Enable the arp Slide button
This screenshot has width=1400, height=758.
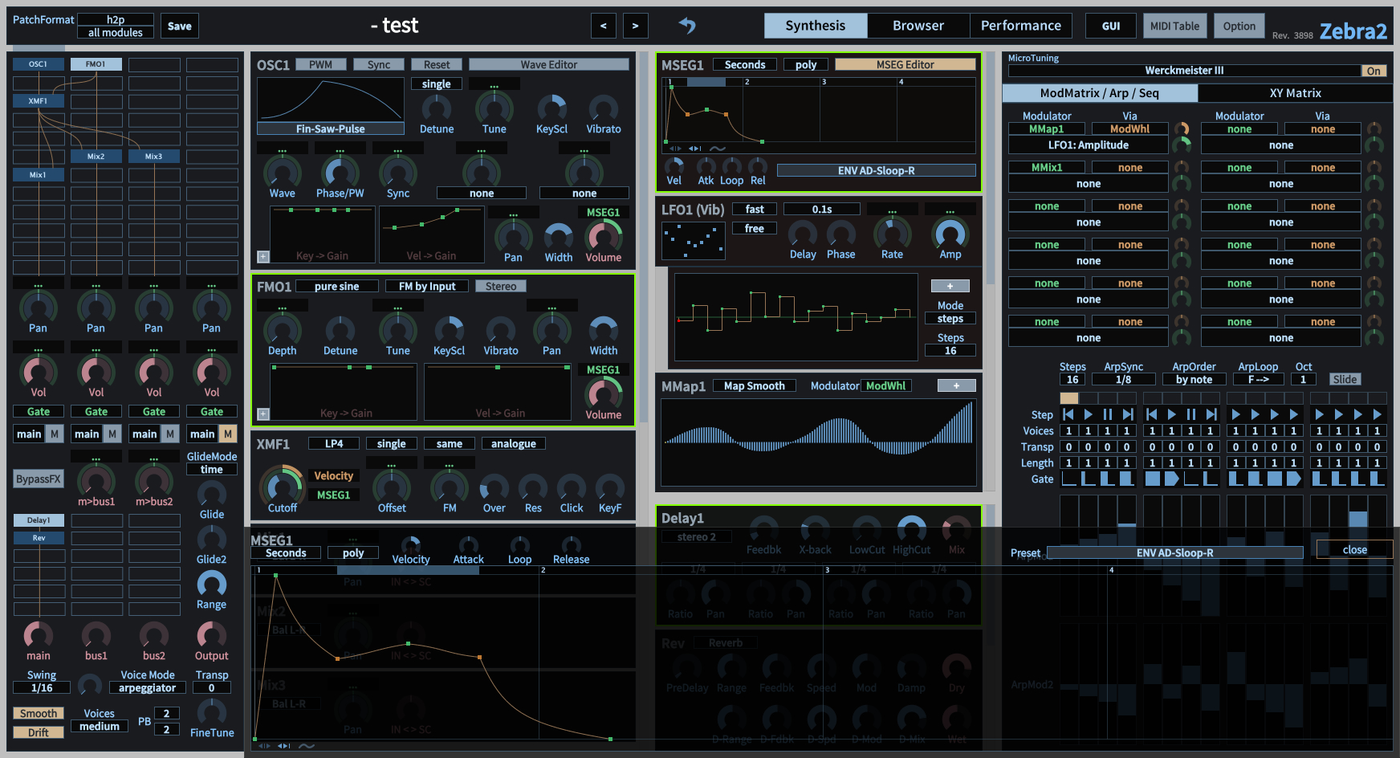tap(1345, 379)
